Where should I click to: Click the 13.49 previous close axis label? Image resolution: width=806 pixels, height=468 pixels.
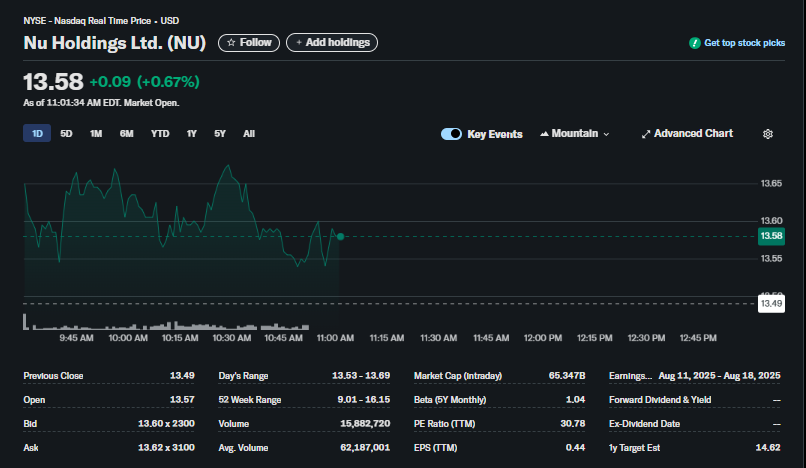click(772, 303)
